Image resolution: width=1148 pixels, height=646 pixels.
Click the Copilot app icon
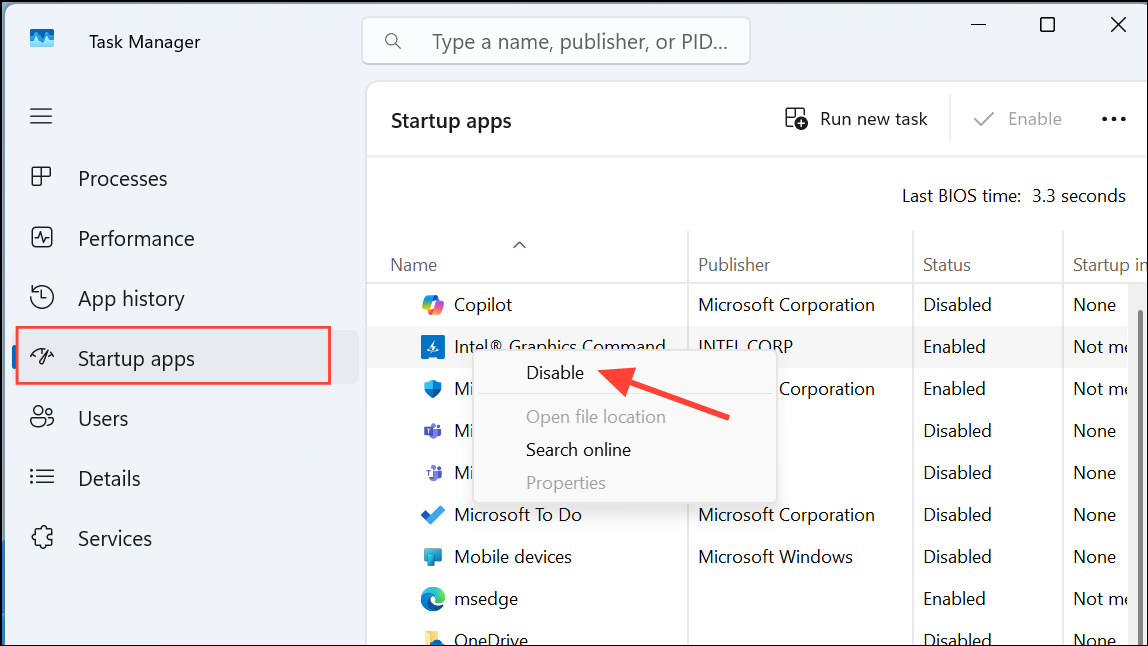[x=432, y=305]
